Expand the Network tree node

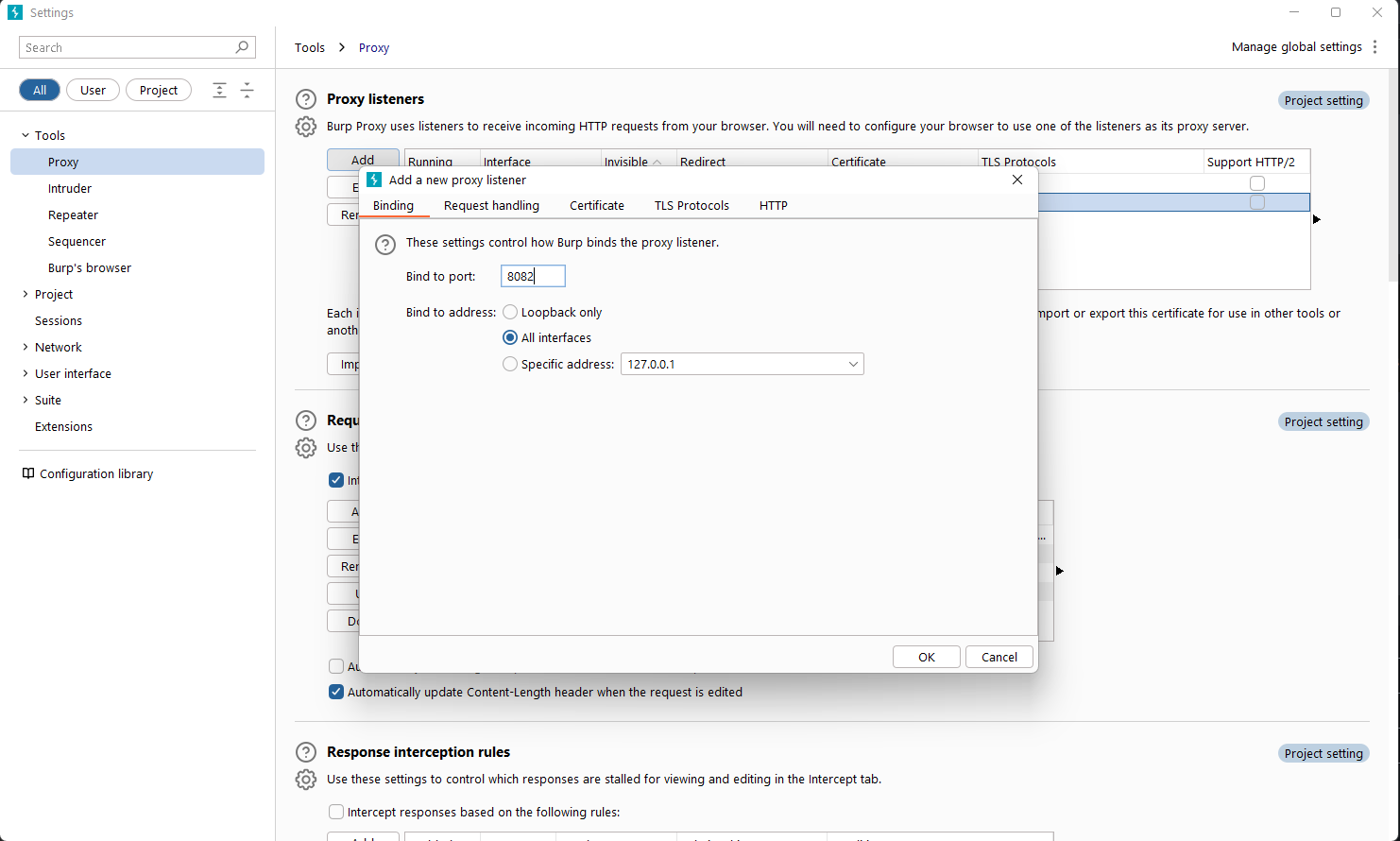(x=26, y=347)
